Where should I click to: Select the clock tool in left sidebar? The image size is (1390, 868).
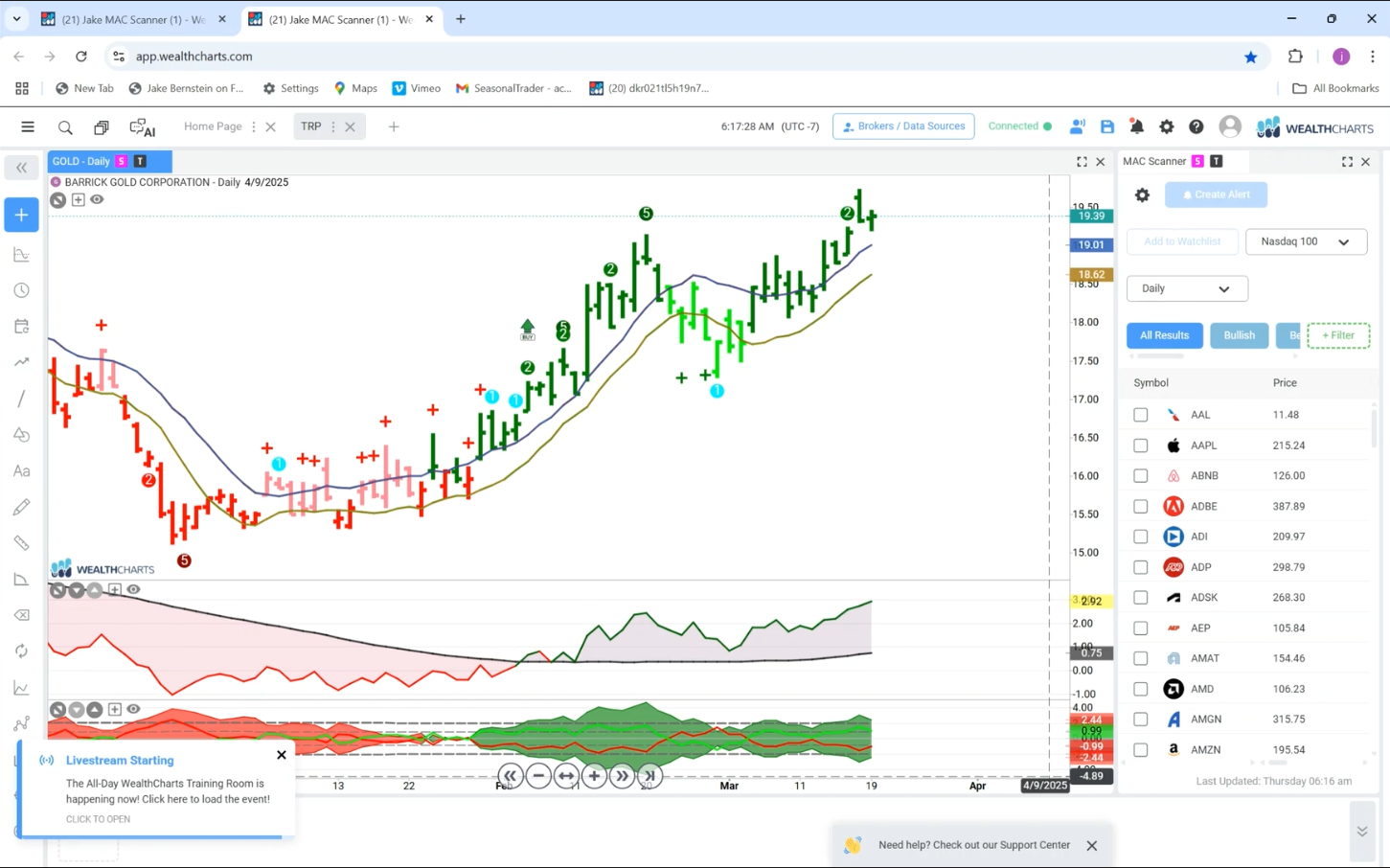click(x=21, y=290)
